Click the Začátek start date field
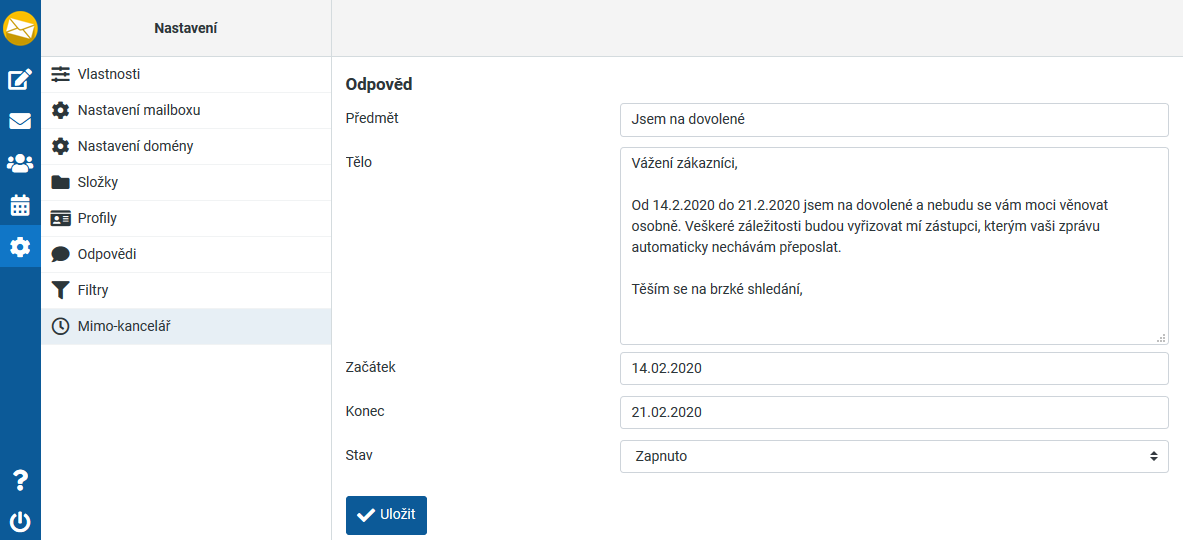Viewport: 1183px width, 540px height. point(893,368)
